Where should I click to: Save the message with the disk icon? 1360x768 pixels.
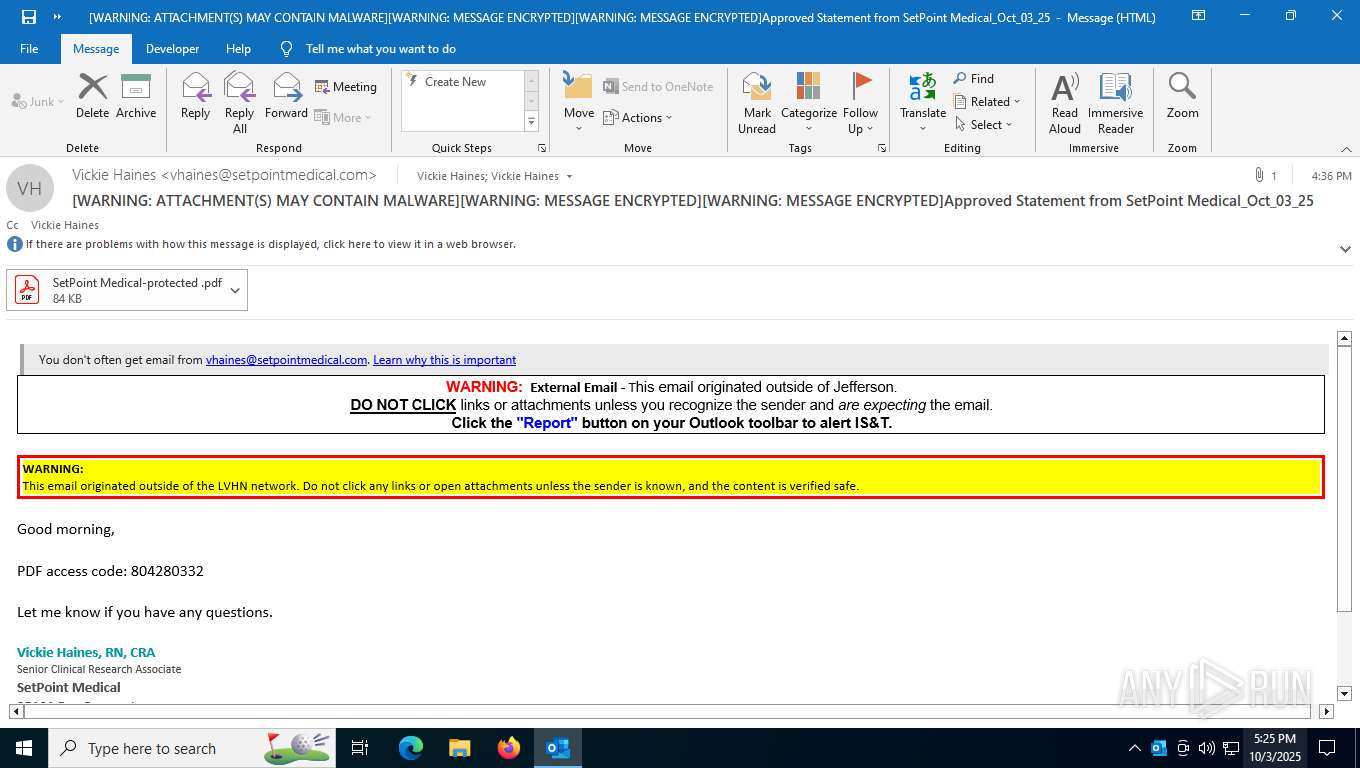[x=29, y=17]
